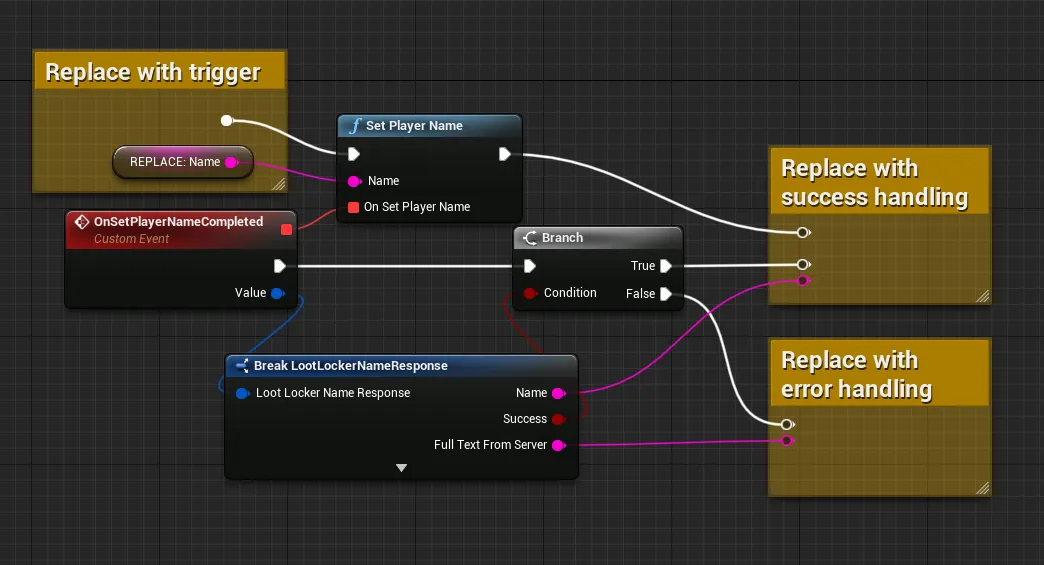Screen dimensions: 1044x565
Task: Click the function icon on Set Player Name header
Action: [x=355, y=126]
